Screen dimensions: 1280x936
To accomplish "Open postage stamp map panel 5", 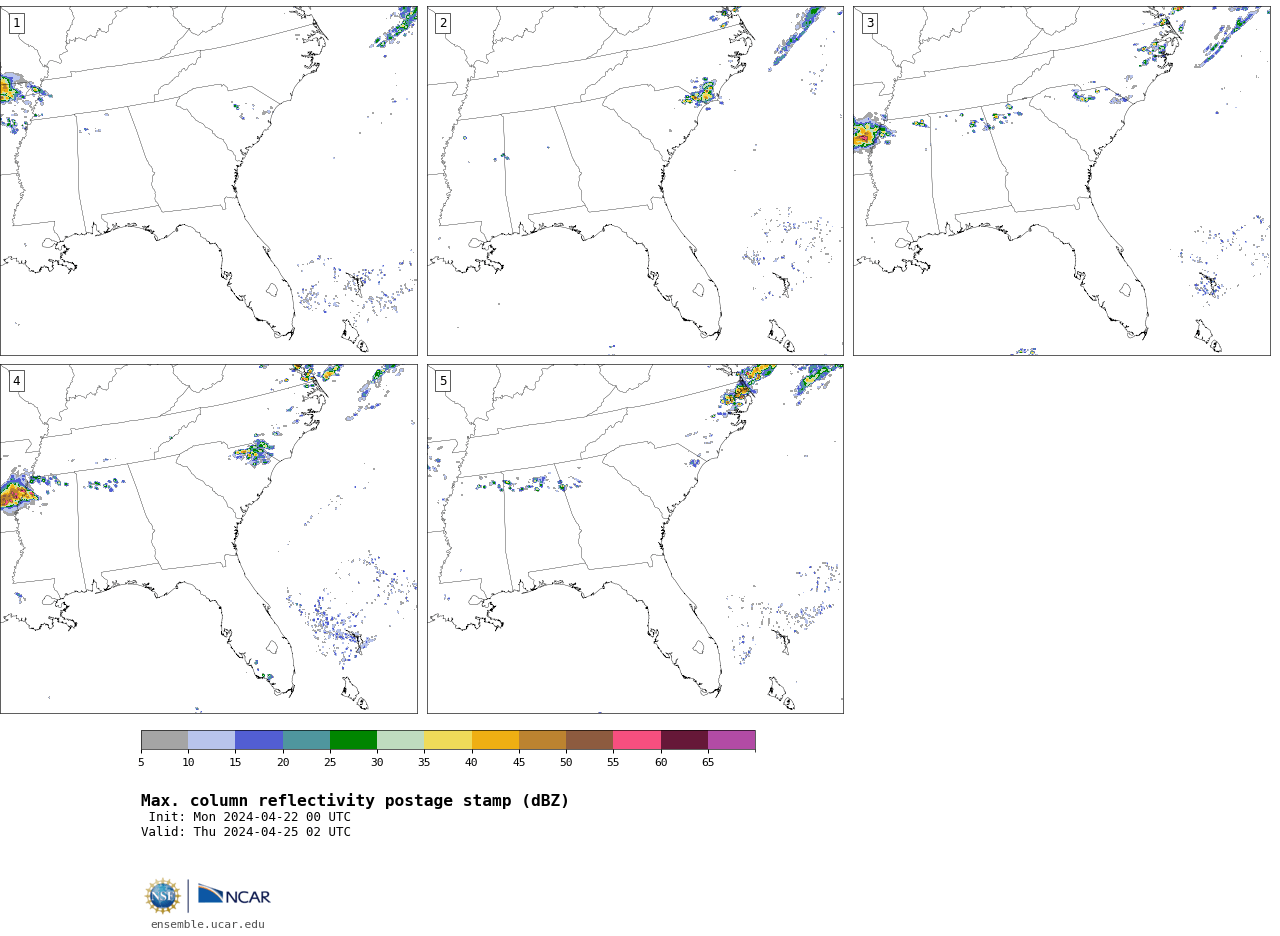I will pos(635,539).
